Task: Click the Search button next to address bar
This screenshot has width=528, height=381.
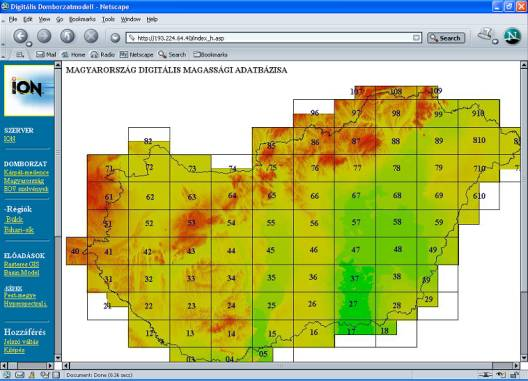Action: tap(446, 38)
